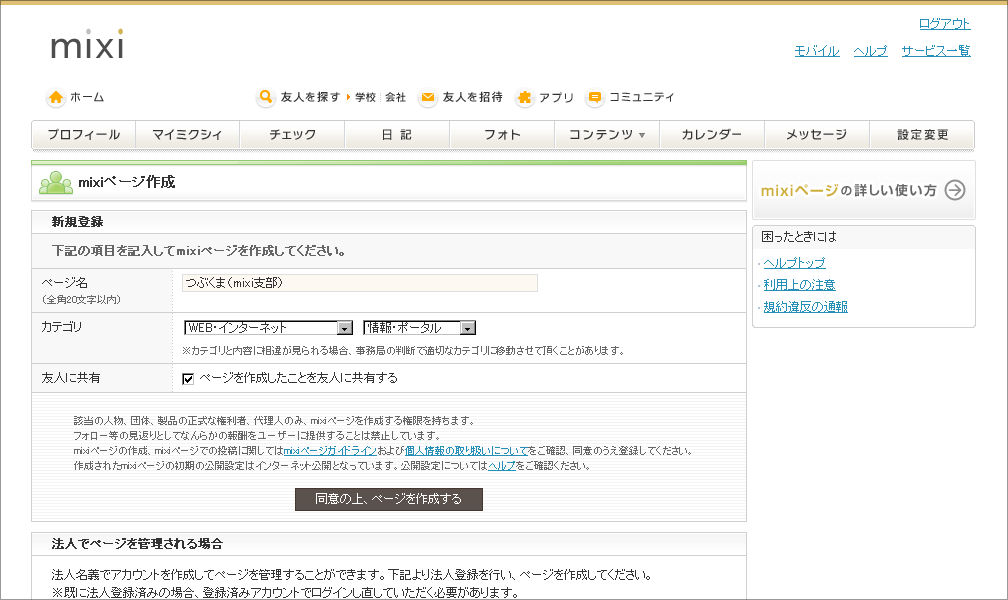1008x600 pixels.
Task: Switch to the 日記 tab
Action: coord(397,135)
